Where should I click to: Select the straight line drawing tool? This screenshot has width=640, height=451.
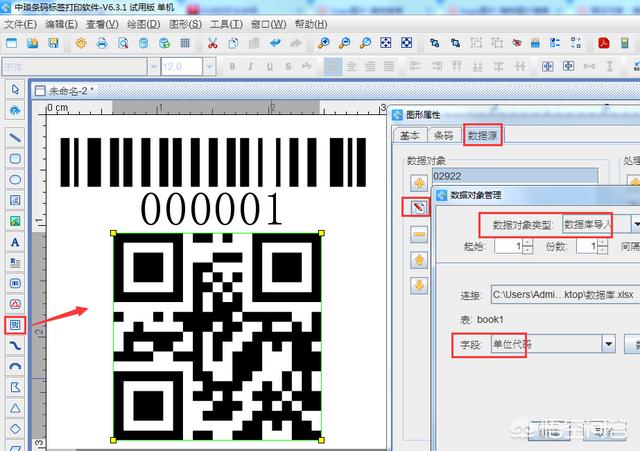click(x=15, y=138)
